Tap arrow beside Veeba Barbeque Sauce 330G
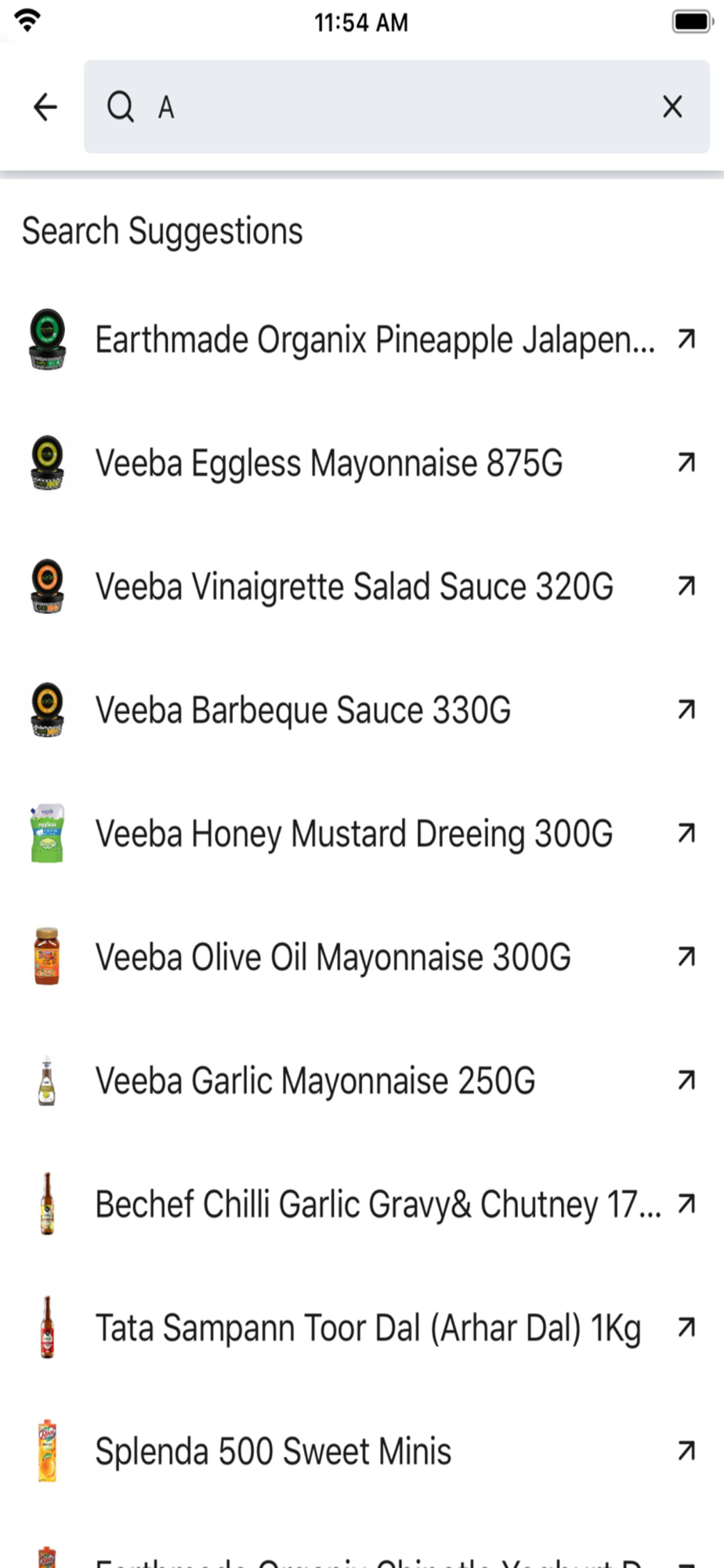This screenshot has width=724, height=1568. [x=686, y=710]
